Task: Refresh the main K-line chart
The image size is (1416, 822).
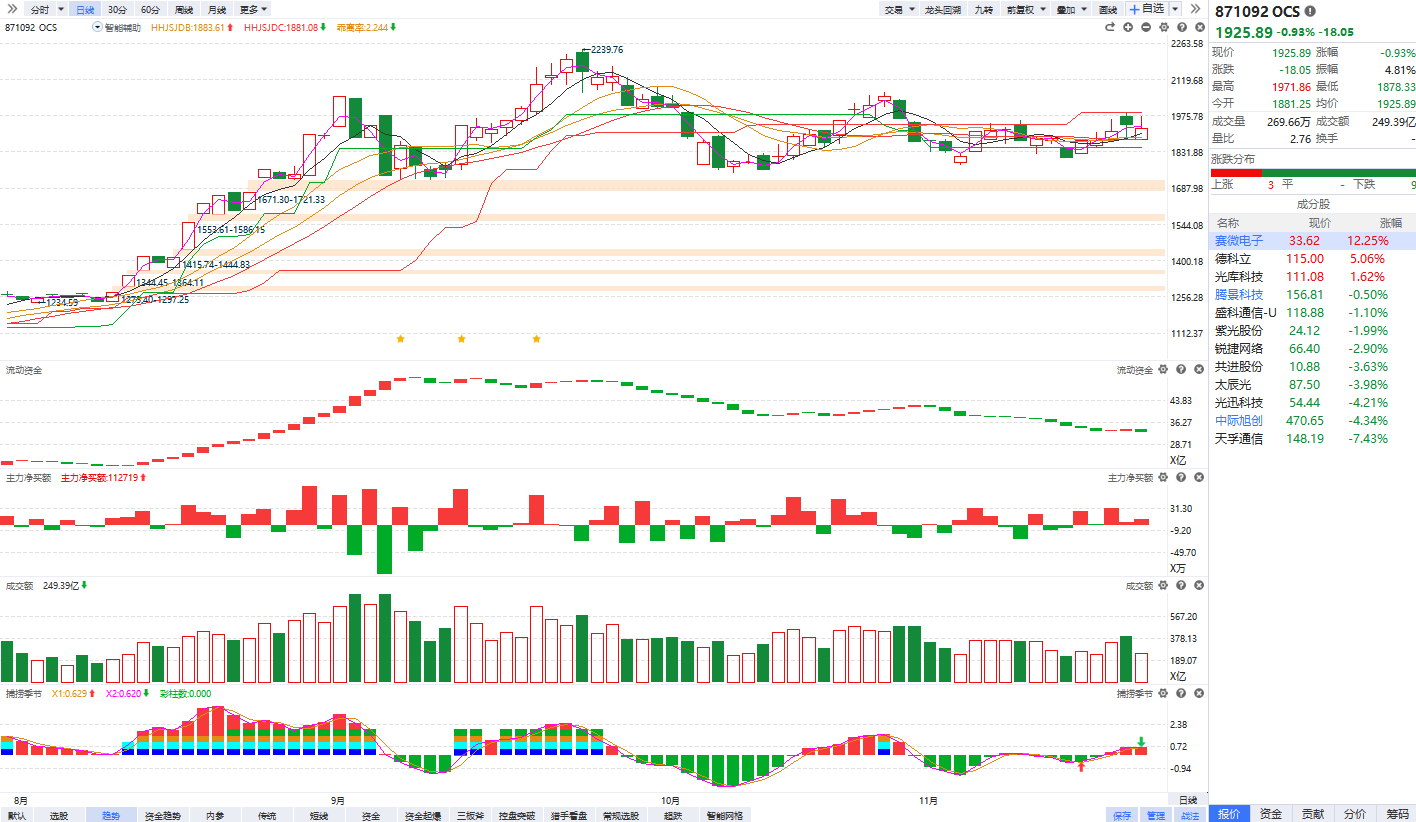Action: (1110, 27)
